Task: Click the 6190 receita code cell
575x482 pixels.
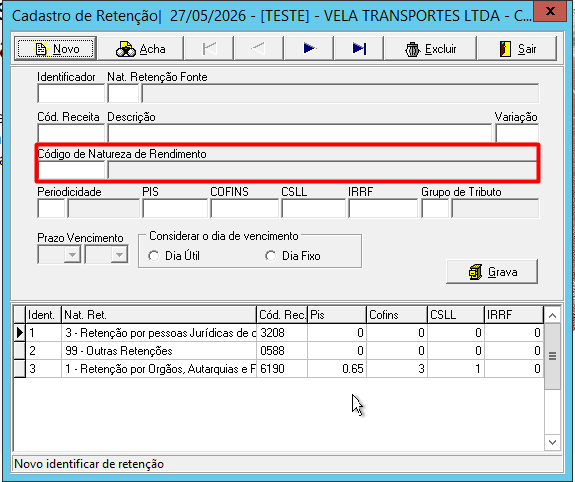Action: point(282,369)
